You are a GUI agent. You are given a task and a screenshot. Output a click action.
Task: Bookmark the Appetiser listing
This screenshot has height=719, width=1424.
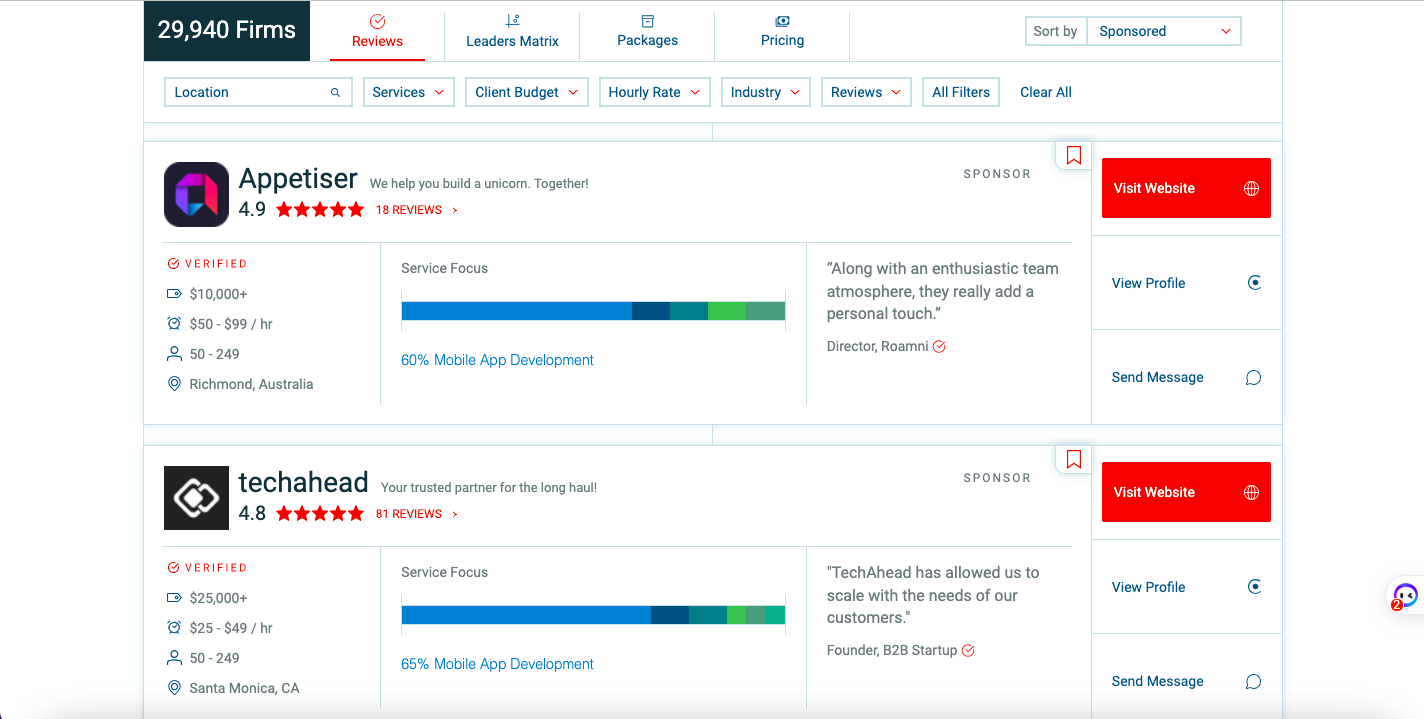coord(1074,155)
